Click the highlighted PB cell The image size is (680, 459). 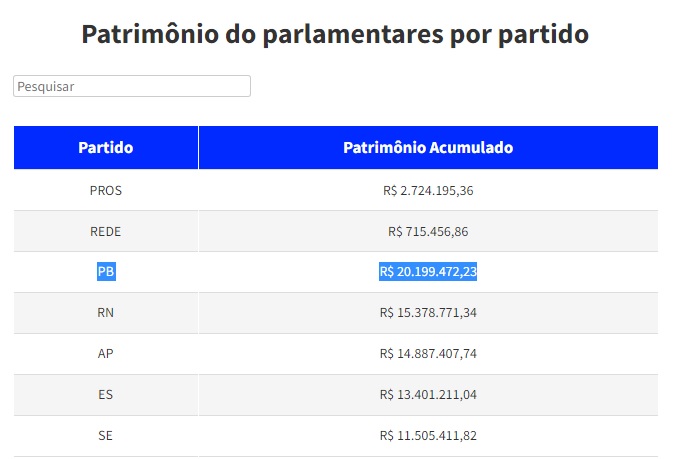106,271
